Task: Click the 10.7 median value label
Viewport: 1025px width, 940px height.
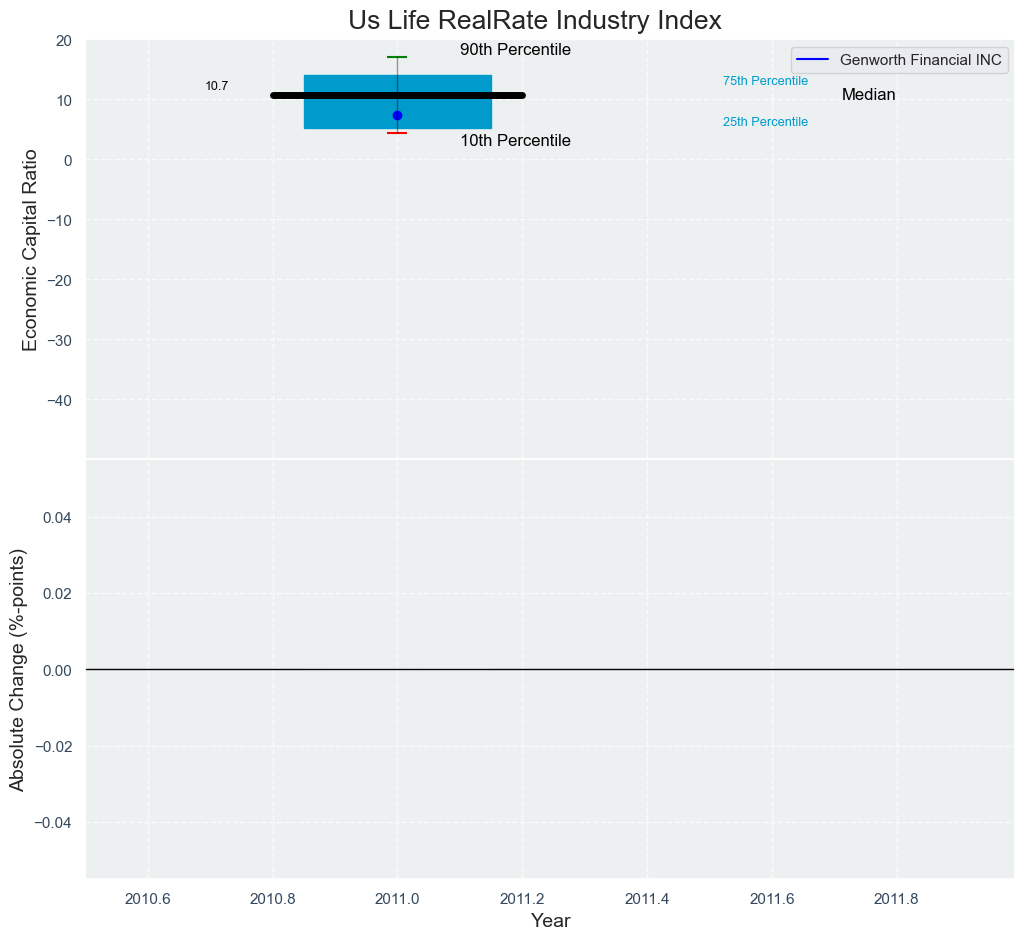Action: tap(216, 87)
